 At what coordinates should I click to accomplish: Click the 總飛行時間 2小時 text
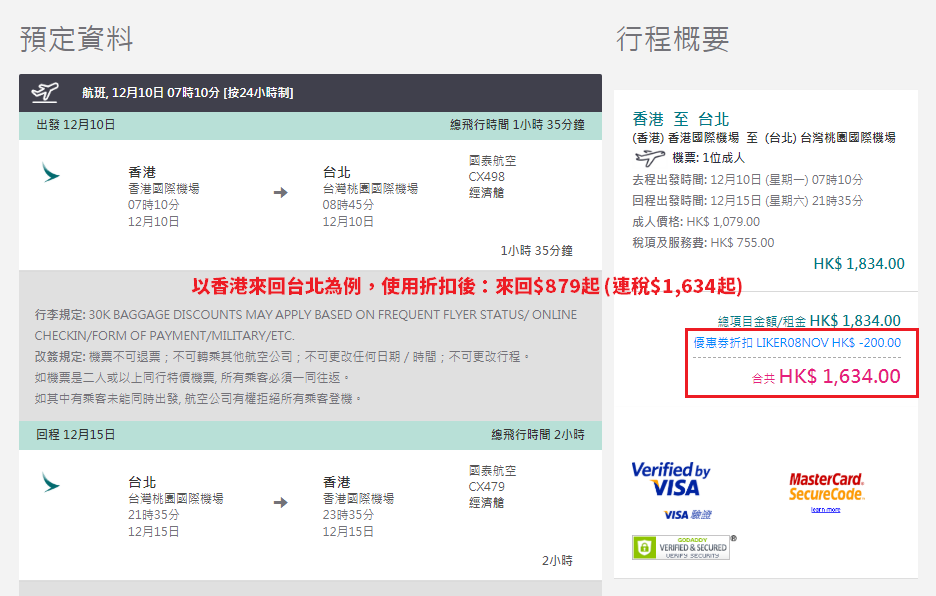coord(538,435)
